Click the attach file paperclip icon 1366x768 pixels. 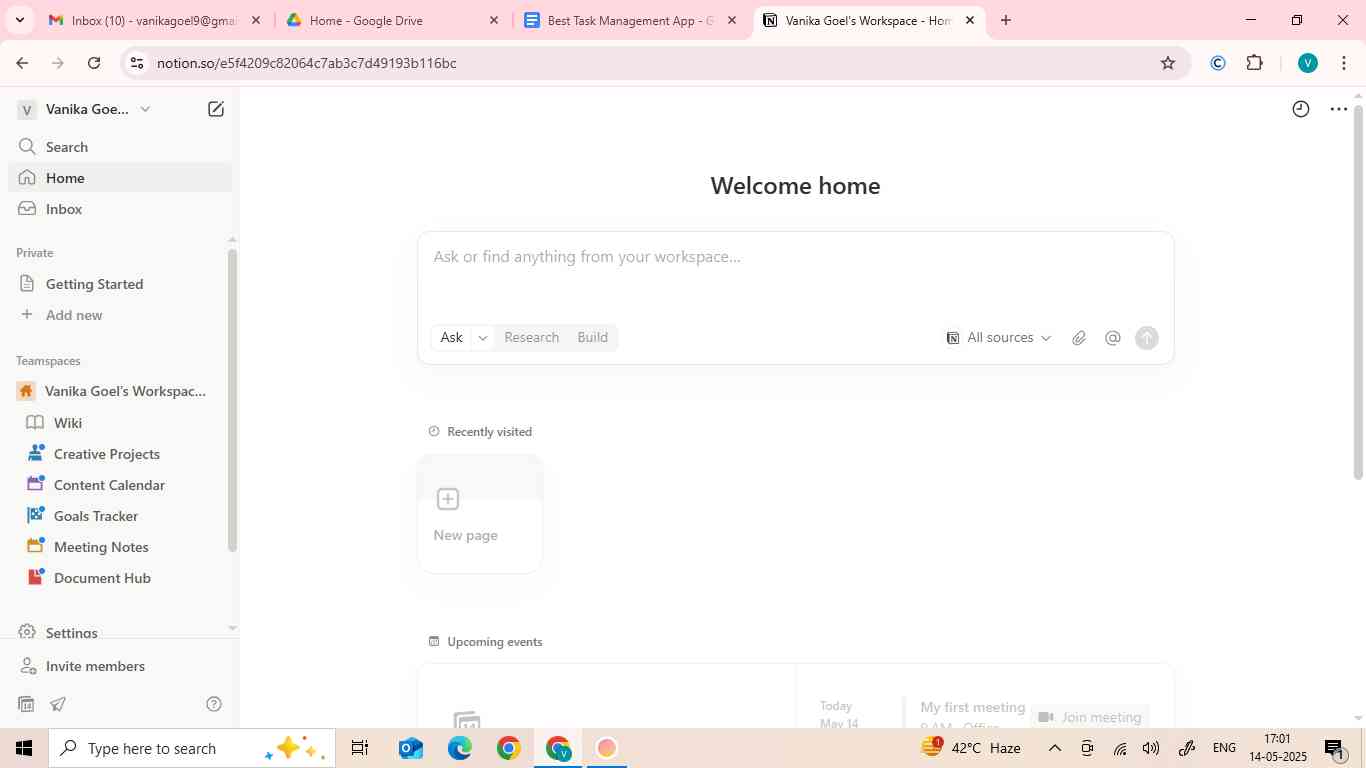(1079, 338)
